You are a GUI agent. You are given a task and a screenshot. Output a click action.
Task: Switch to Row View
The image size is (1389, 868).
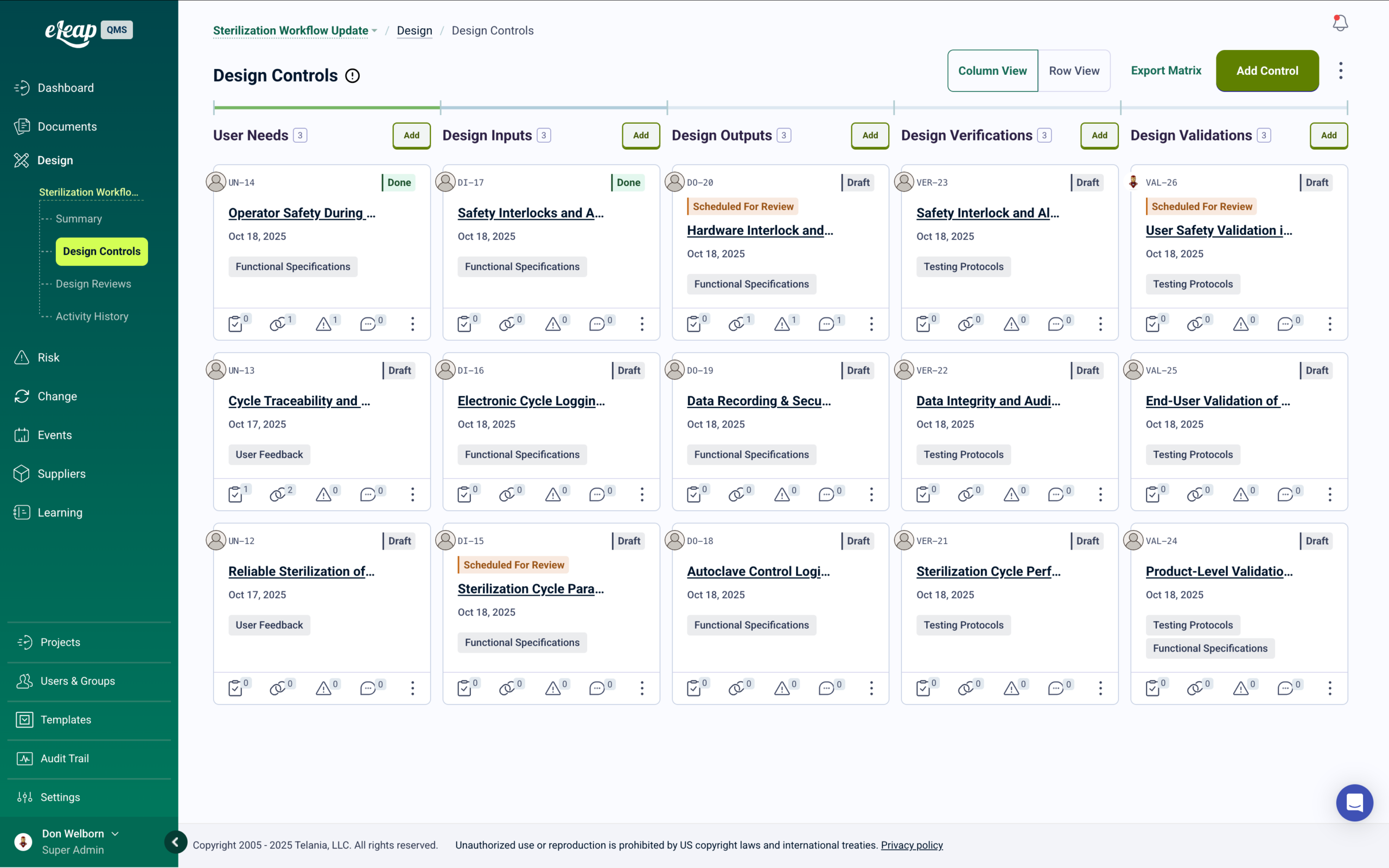coord(1073,71)
